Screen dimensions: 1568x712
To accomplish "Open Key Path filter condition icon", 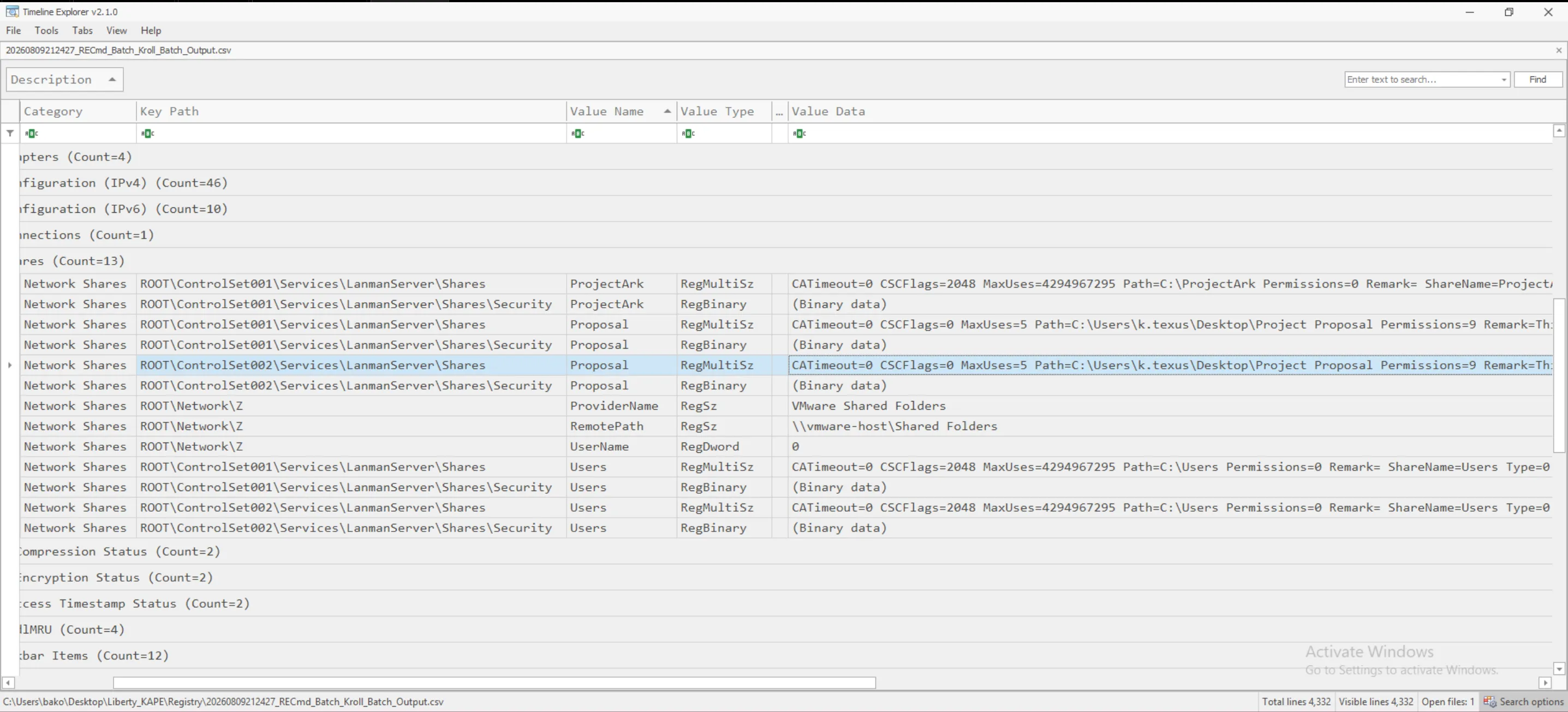I will tap(147, 133).
